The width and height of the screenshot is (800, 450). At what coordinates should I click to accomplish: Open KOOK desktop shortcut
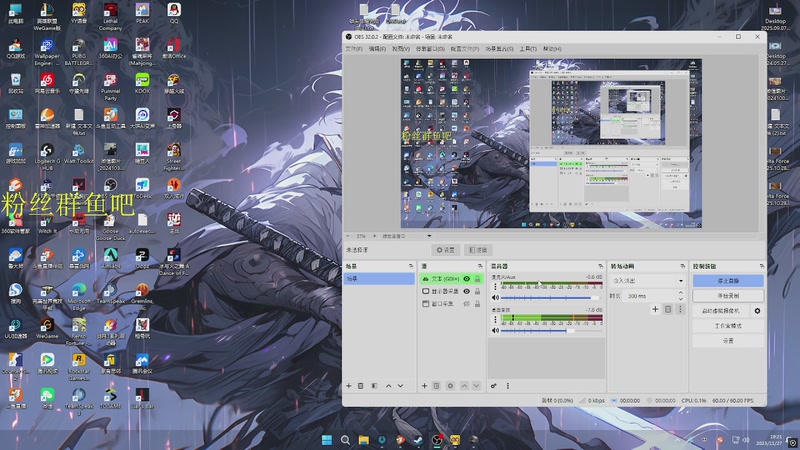pos(142,84)
